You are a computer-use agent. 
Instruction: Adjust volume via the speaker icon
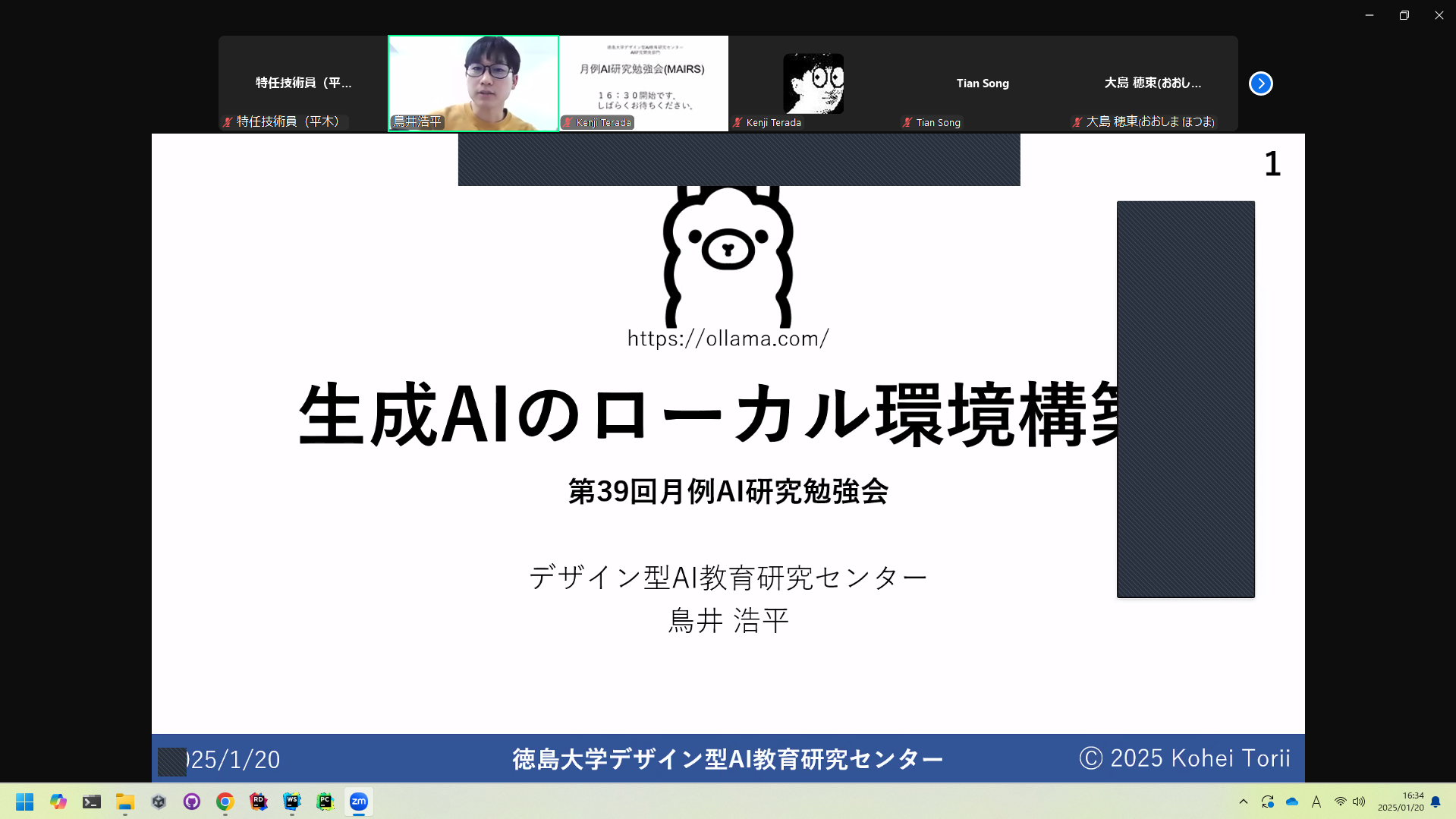pos(1358,802)
